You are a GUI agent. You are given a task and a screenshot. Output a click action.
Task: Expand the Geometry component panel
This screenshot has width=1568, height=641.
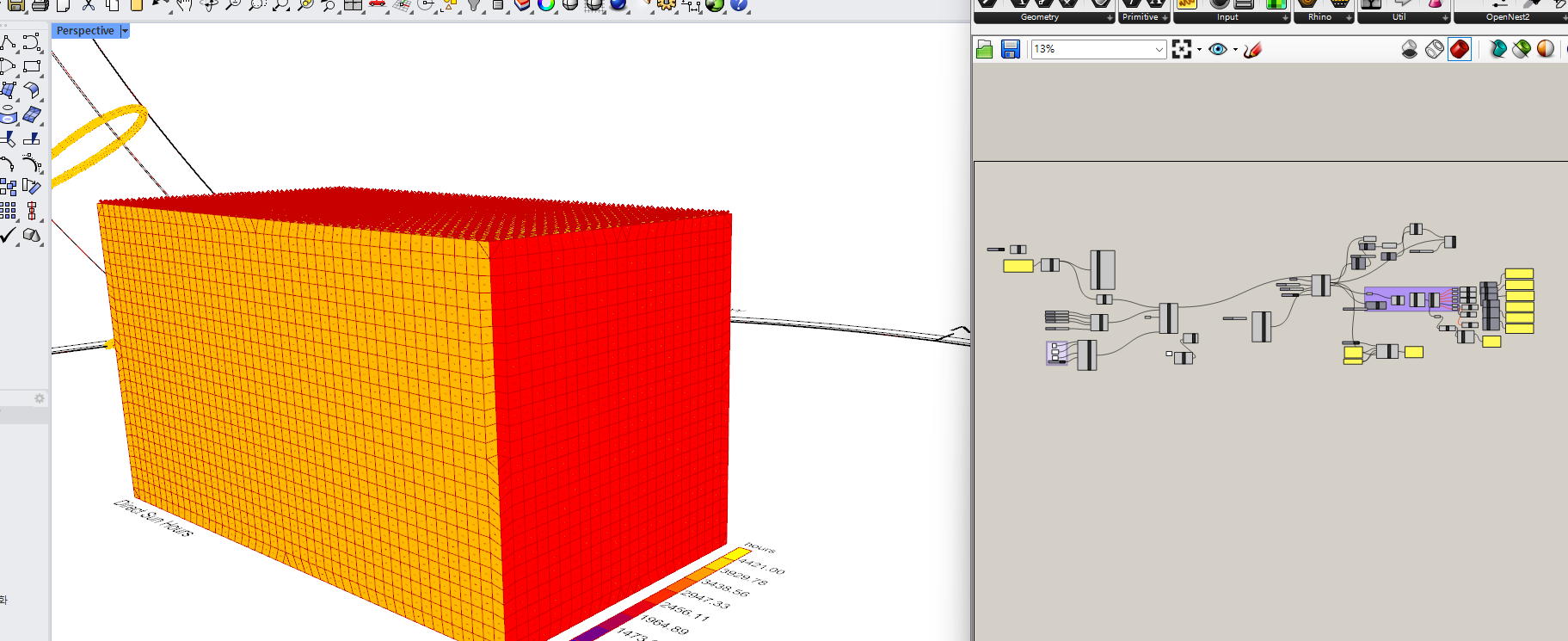click(x=1110, y=17)
